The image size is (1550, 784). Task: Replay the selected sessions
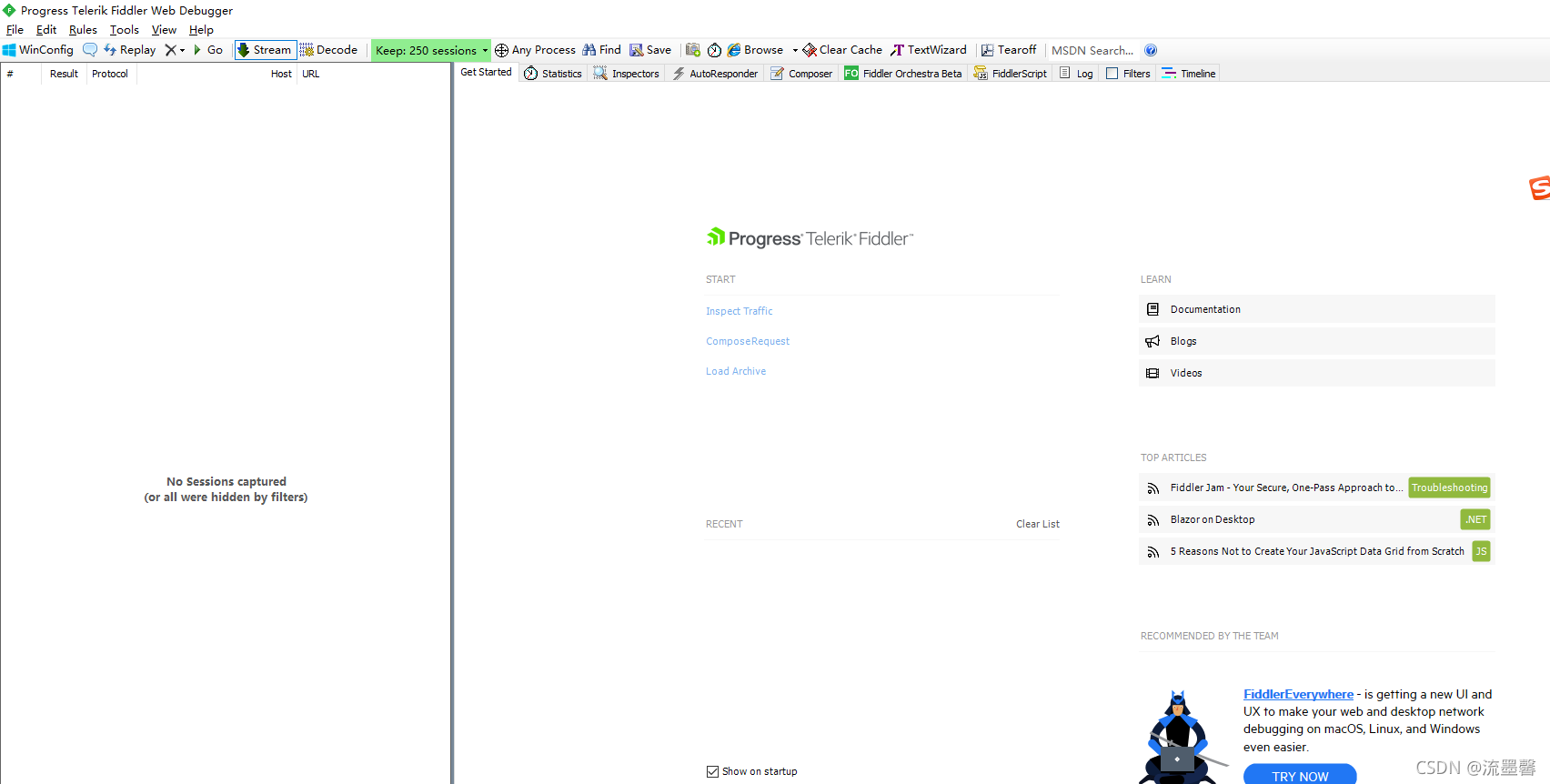click(x=129, y=50)
